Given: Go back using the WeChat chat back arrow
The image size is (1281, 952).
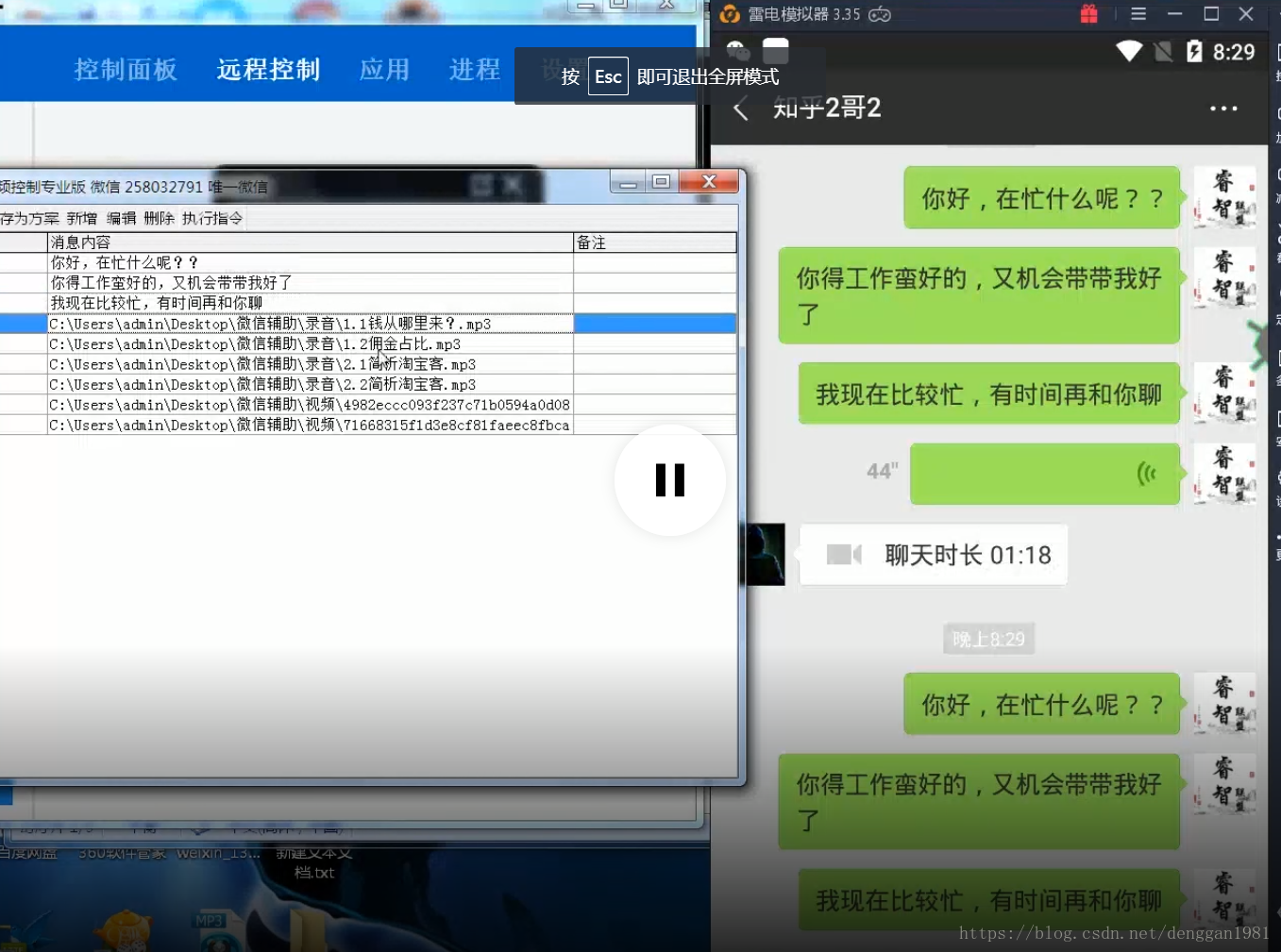Looking at the screenshot, I should (741, 109).
